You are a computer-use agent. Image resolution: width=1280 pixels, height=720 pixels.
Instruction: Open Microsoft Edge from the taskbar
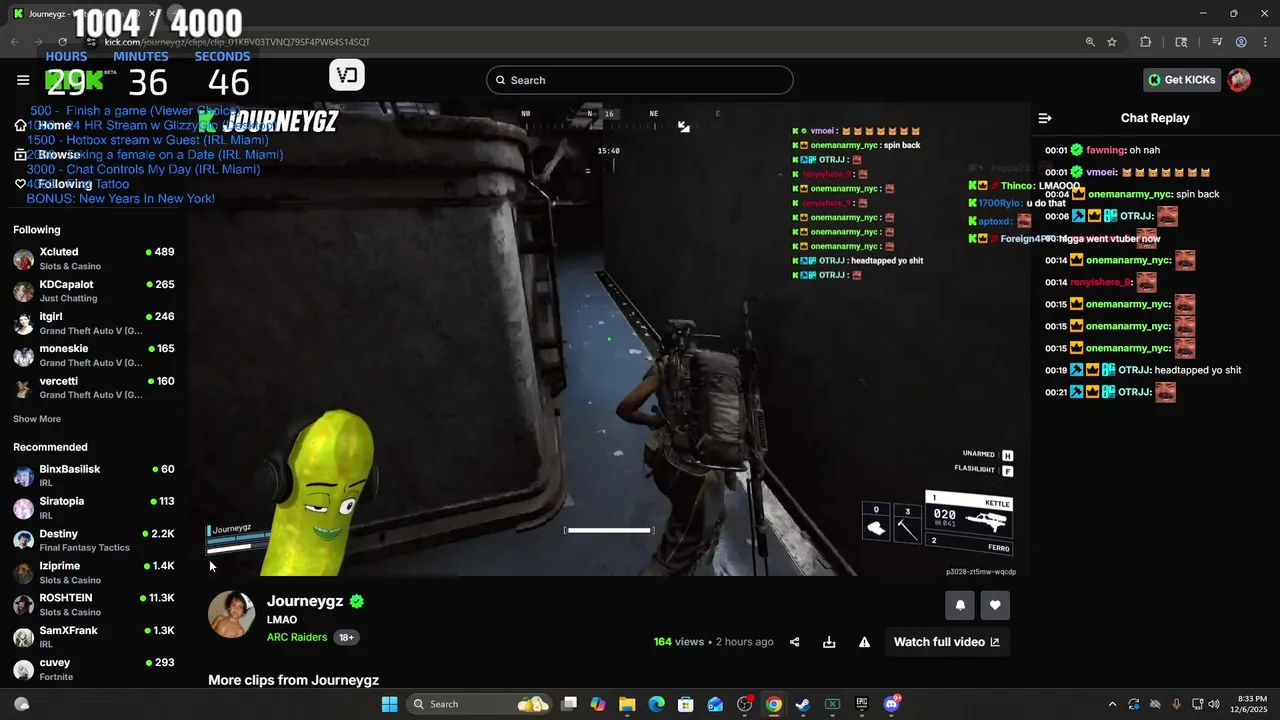point(656,704)
